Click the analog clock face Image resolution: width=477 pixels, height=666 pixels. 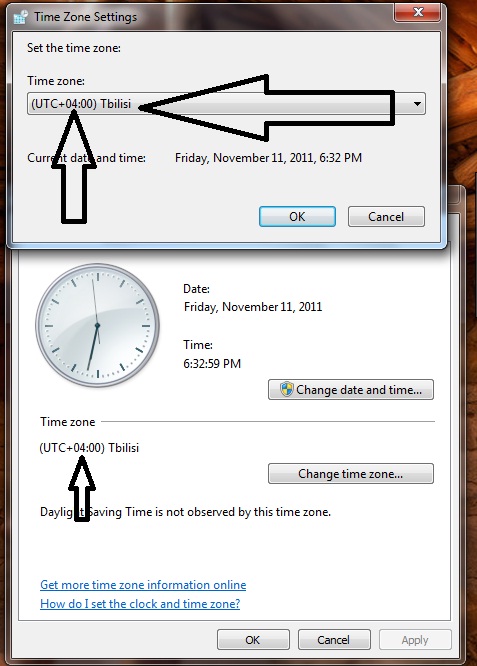coord(97,325)
